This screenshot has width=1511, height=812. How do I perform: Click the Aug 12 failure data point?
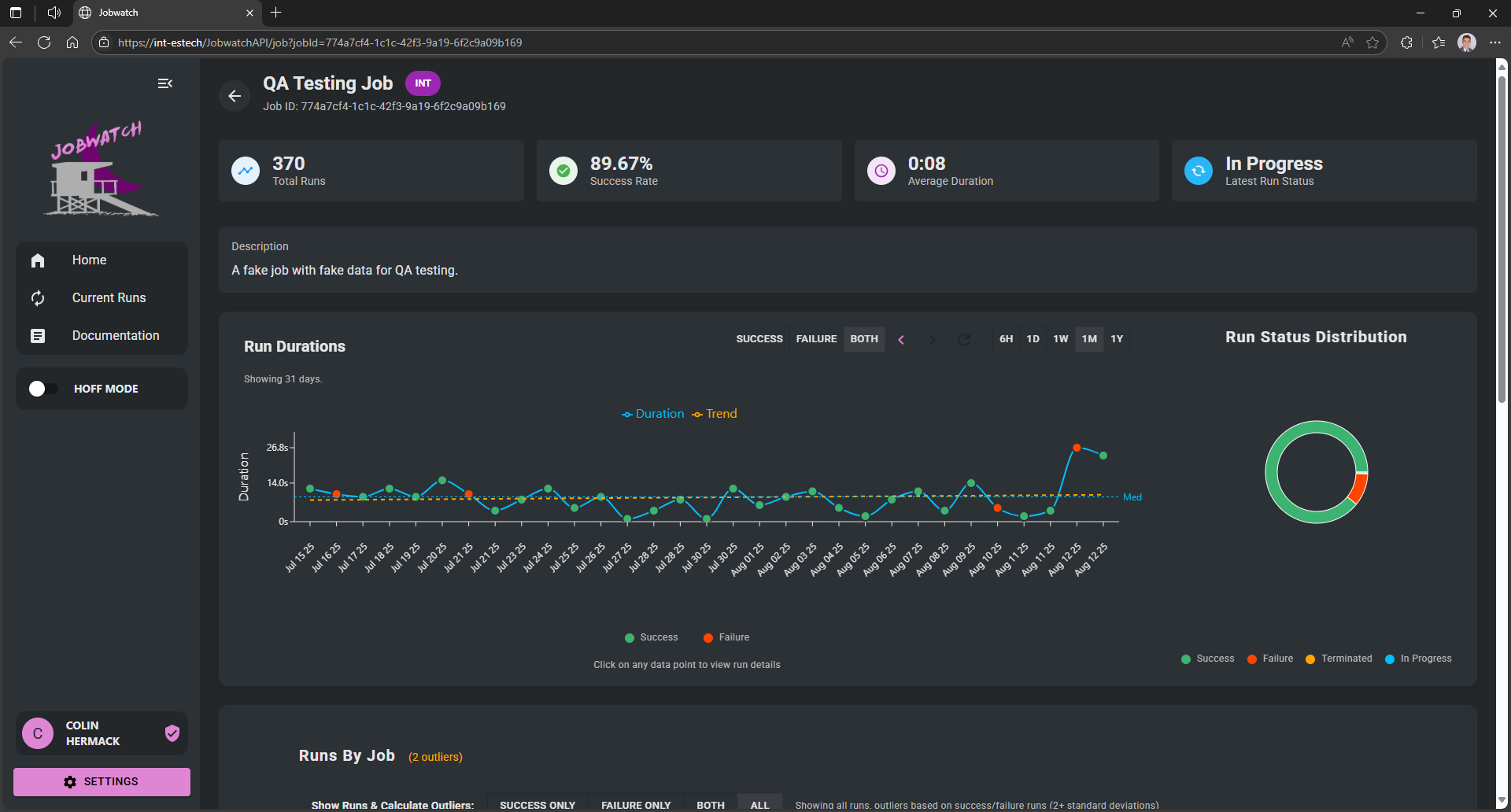[x=1077, y=448]
